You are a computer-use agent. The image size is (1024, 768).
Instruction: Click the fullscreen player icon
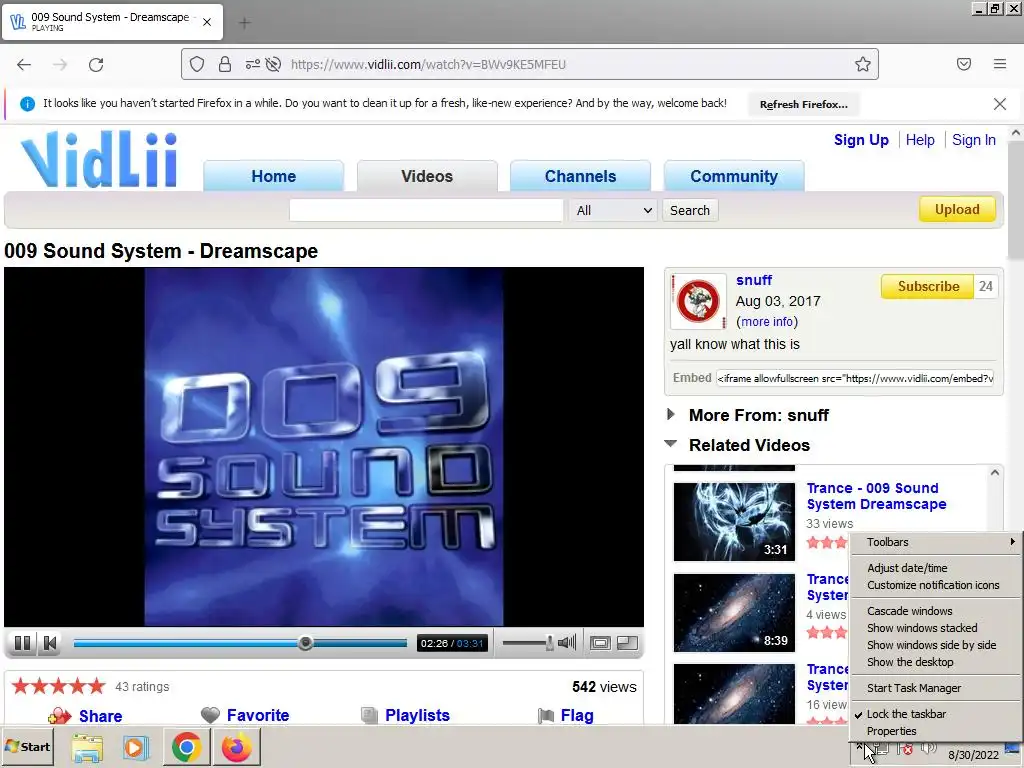[x=628, y=643]
